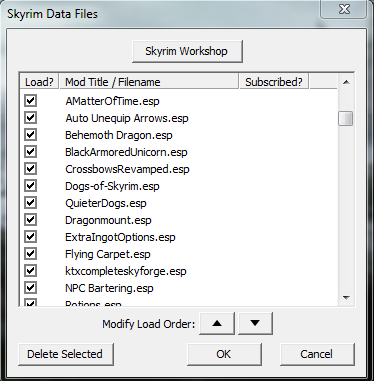The width and height of the screenshot is (374, 381).
Task: Select Flying Carpet.esp row
Action: coord(108,254)
